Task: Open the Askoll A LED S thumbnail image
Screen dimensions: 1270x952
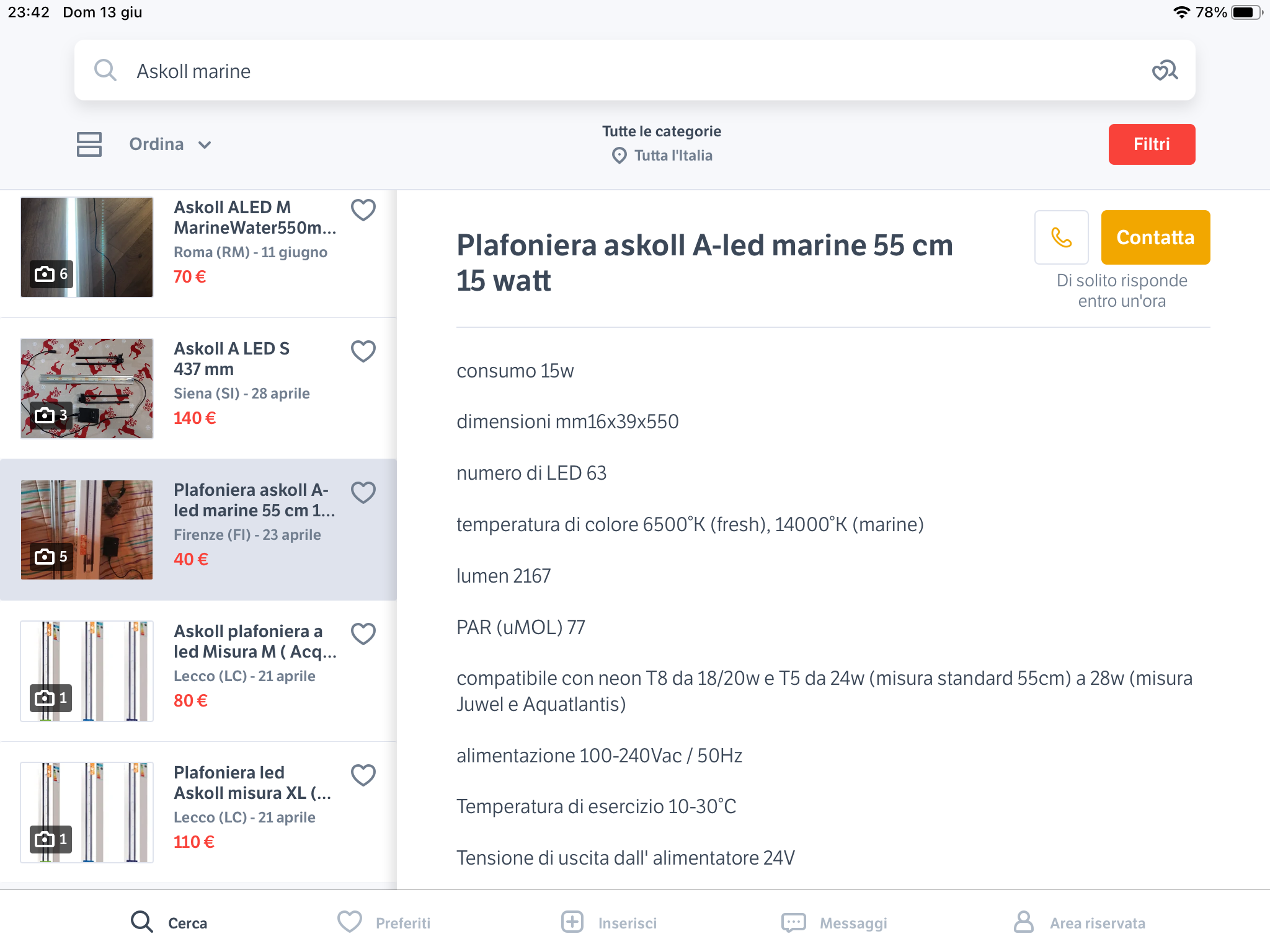Action: pyautogui.click(x=87, y=389)
